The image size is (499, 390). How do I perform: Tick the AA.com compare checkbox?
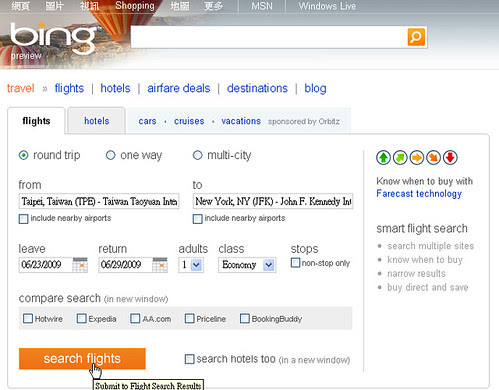click(x=135, y=318)
